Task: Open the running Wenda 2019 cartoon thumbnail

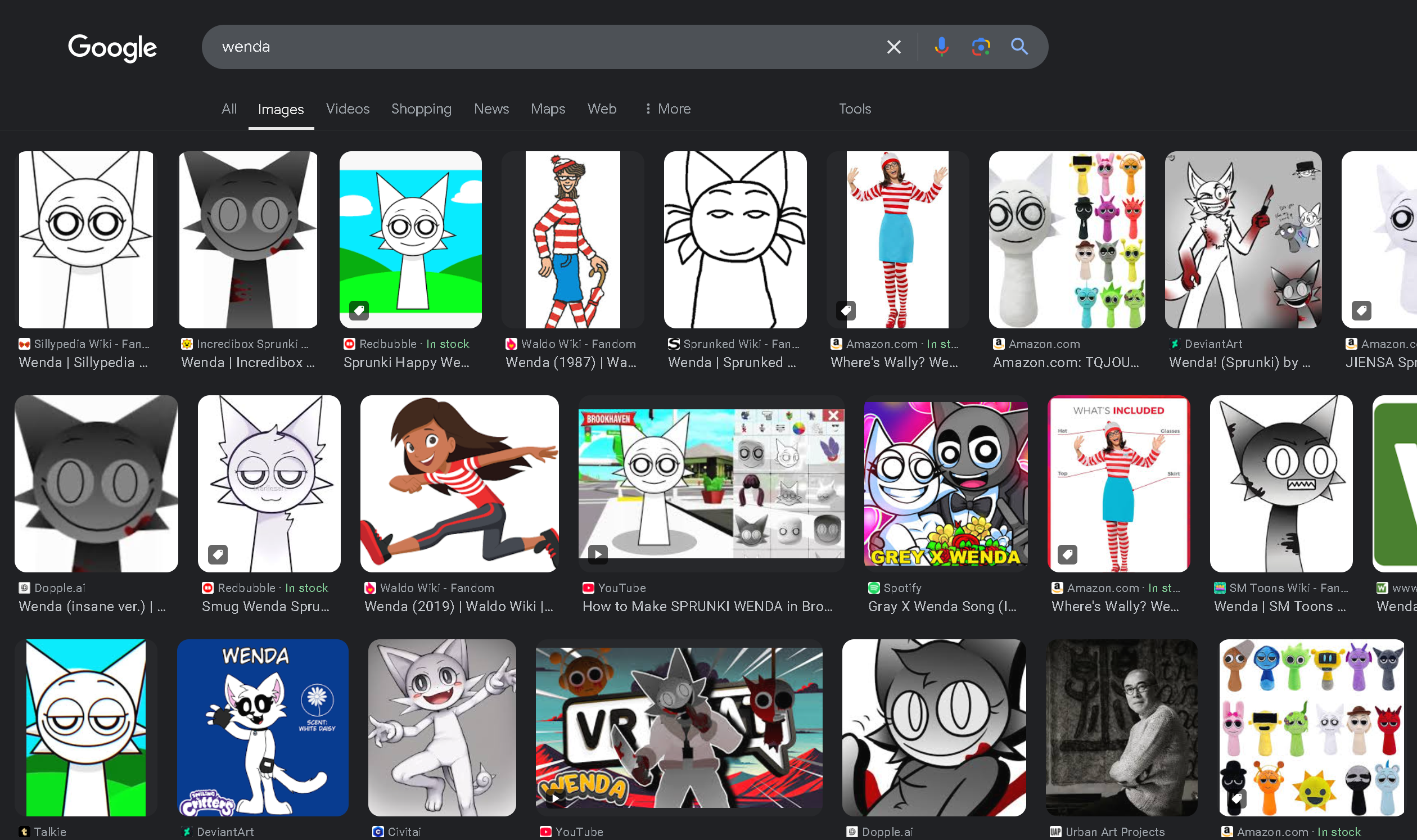Action: click(459, 484)
